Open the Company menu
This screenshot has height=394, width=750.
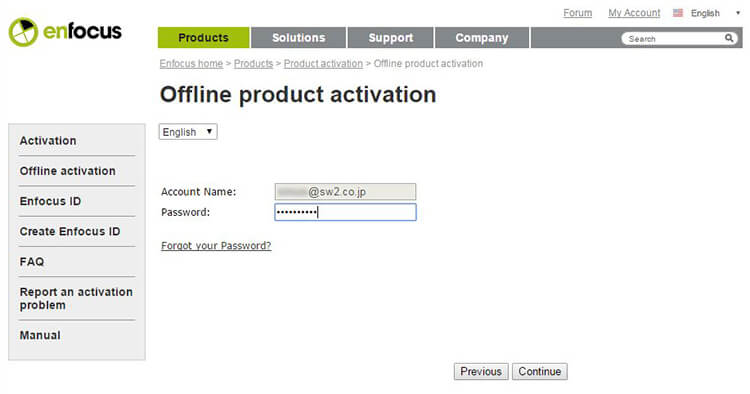point(482,38)
